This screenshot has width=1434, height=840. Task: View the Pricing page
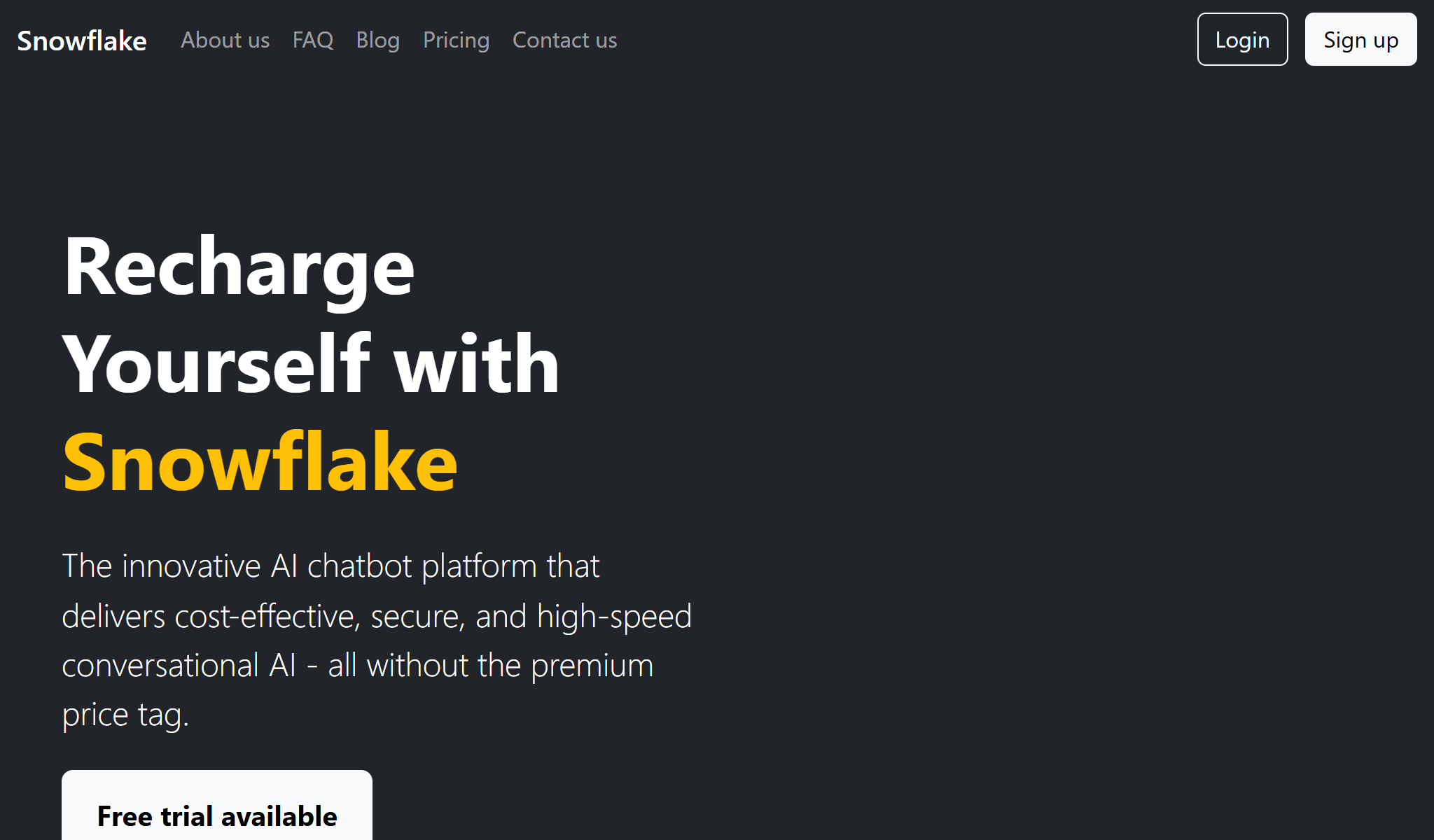click(x=456, y=41)
